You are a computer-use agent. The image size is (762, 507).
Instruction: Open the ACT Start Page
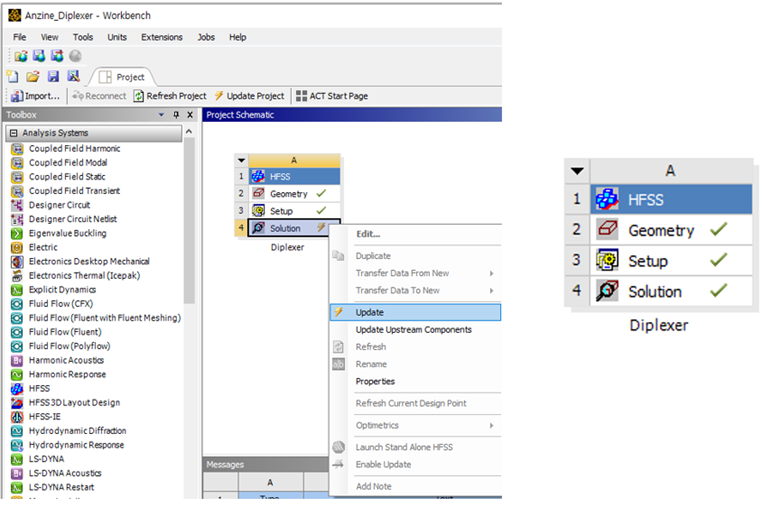(332, 96)
